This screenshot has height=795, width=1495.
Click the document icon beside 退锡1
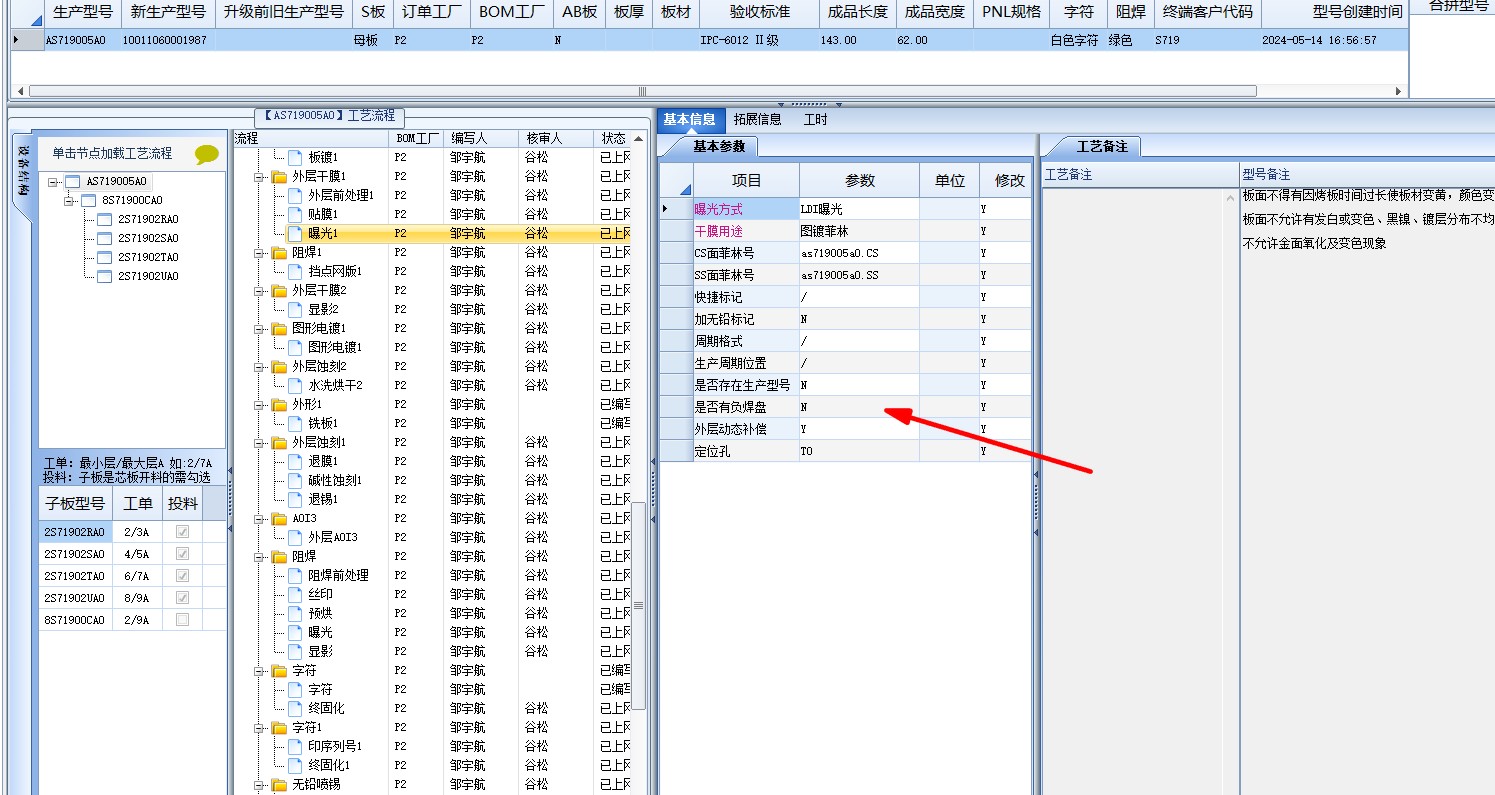[295, 499]
